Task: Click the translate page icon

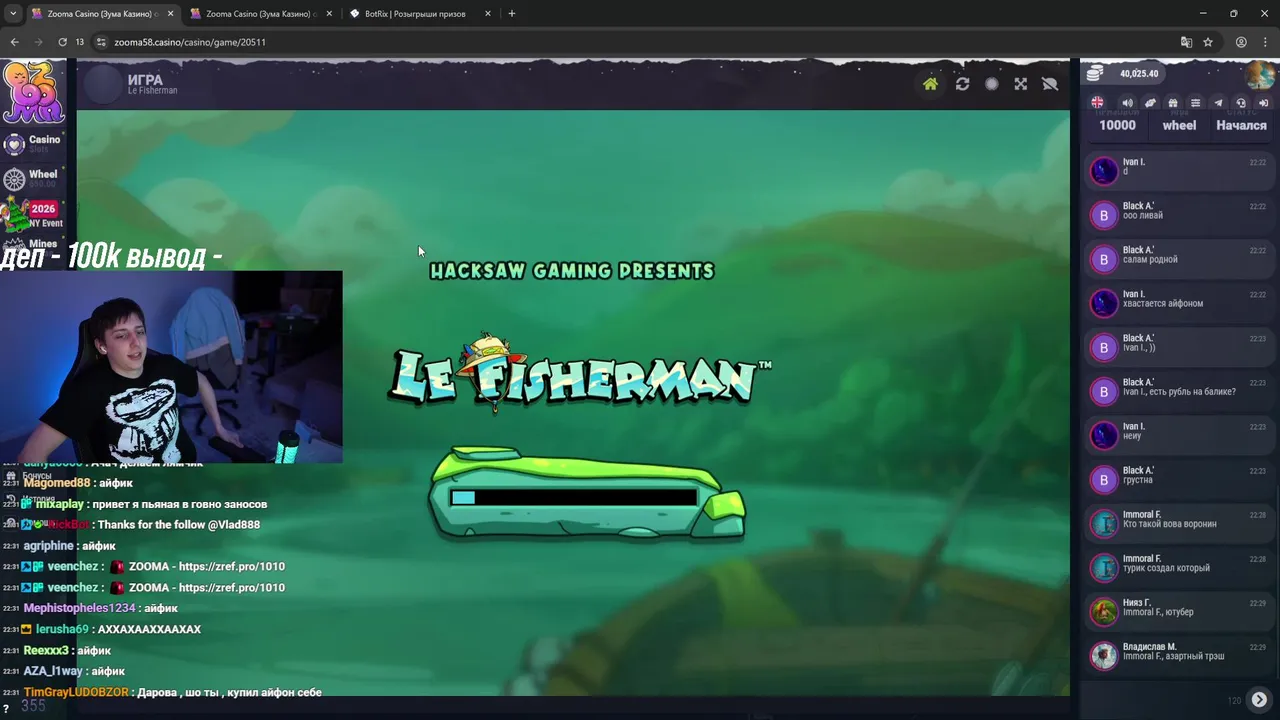Action: point(1186,42)
